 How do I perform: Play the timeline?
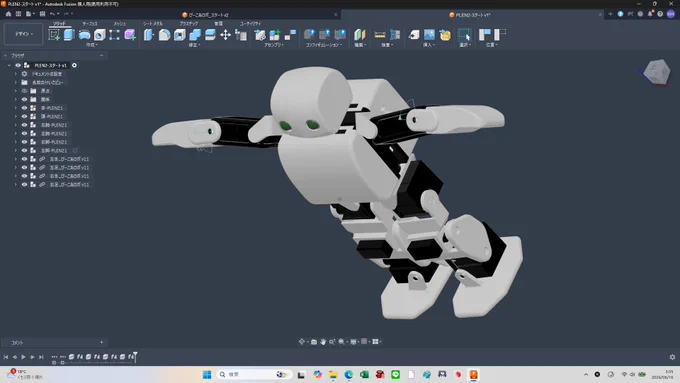[x=23, y=357]
